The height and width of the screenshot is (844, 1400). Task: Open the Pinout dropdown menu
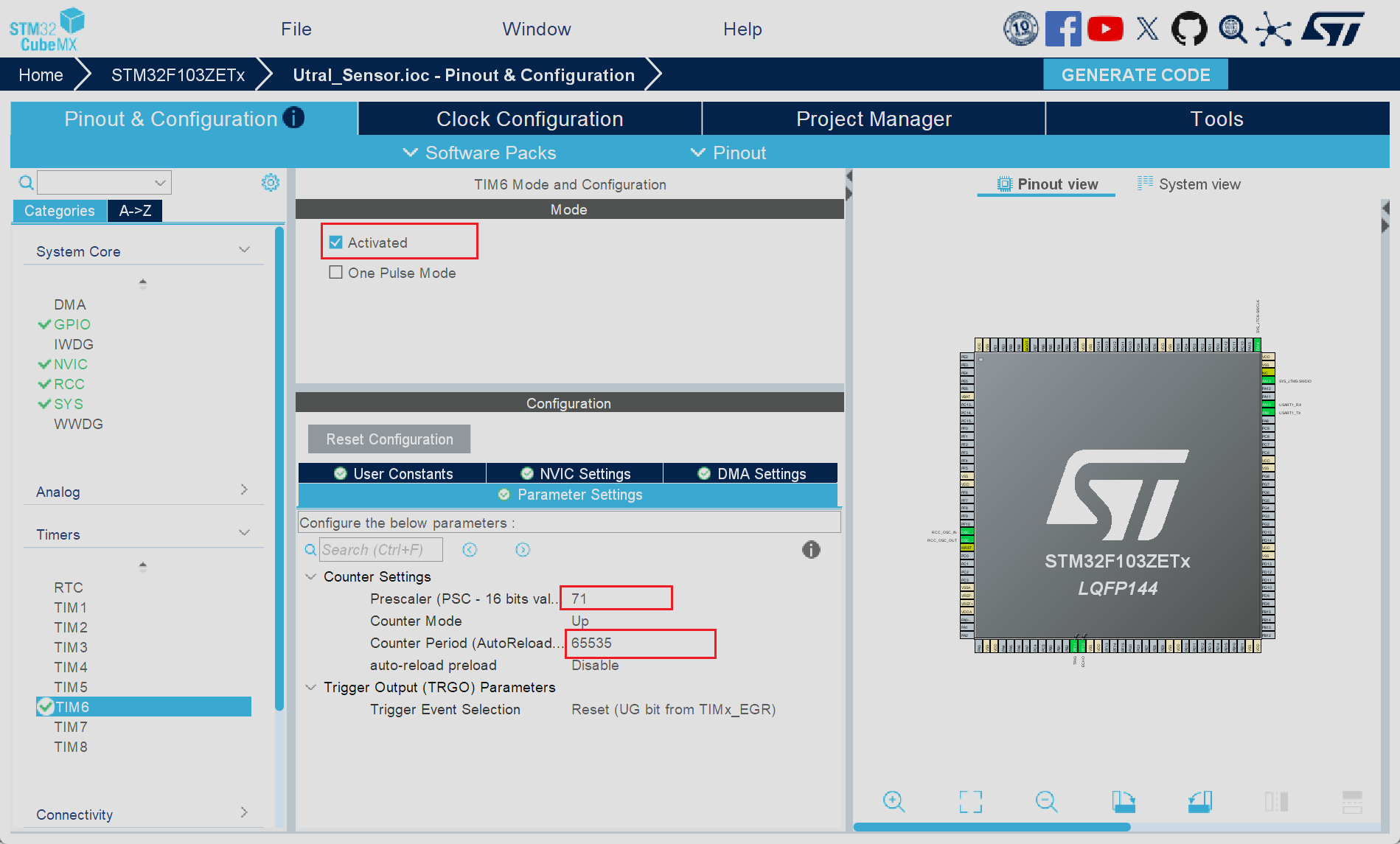click(728, 153)
